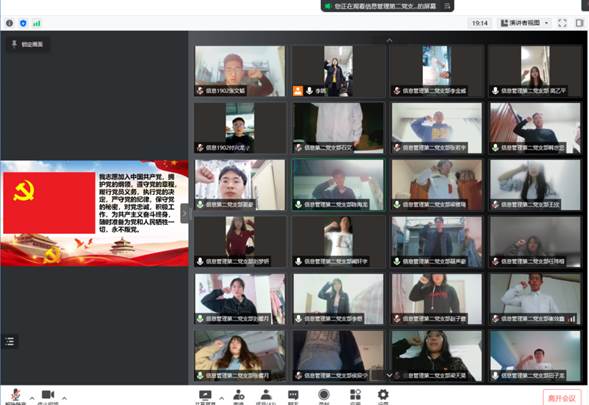
Task: Toggle the side panel icon at top right
Action: 580,23
